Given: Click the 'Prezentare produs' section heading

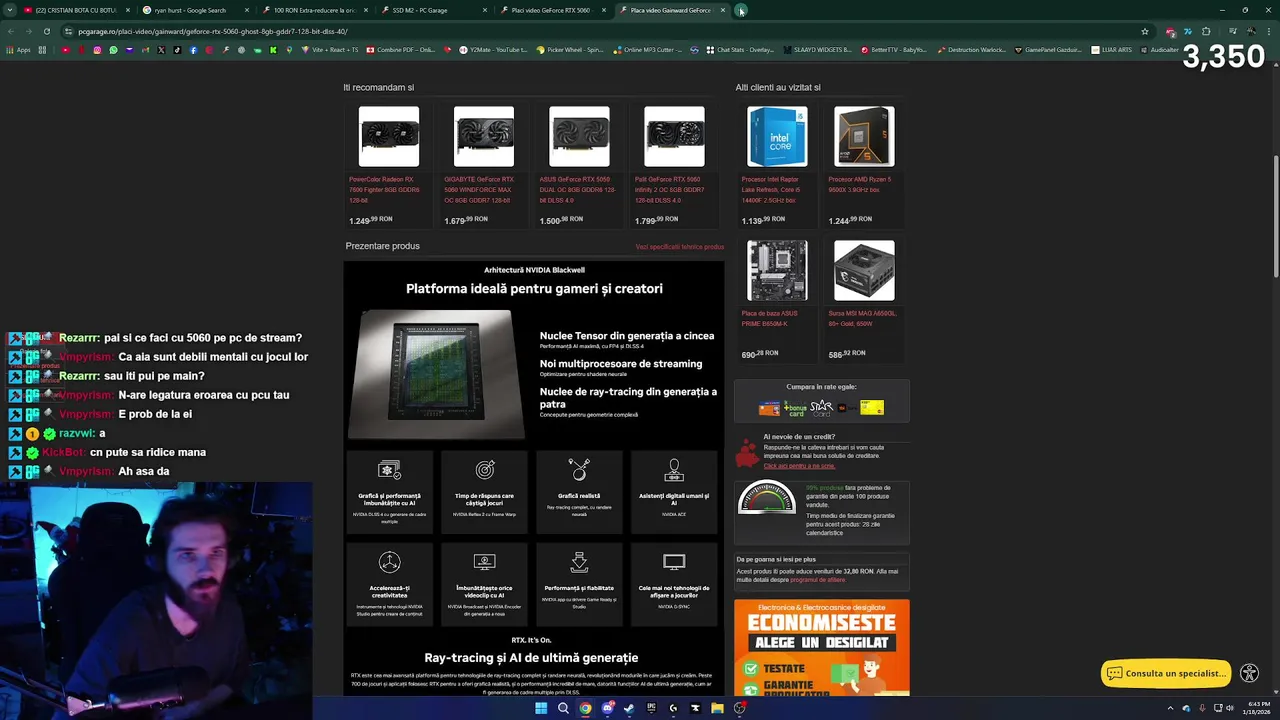Looking at the screenshot, I should pos(383,246).
